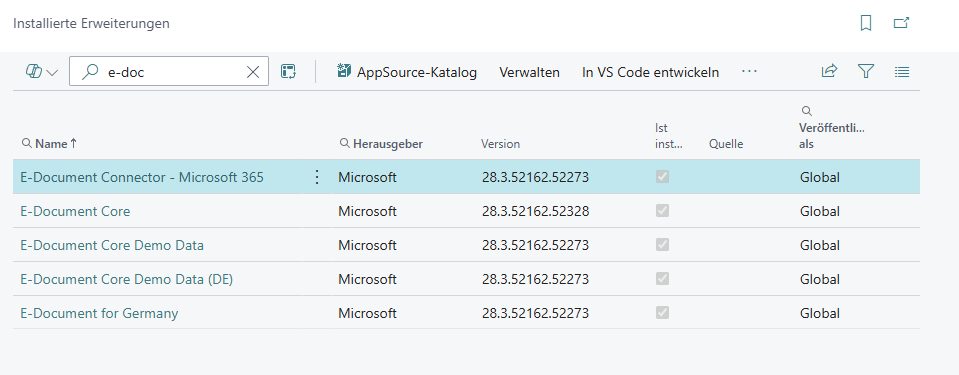Open the Verwalten menu

tap(529, 72)
